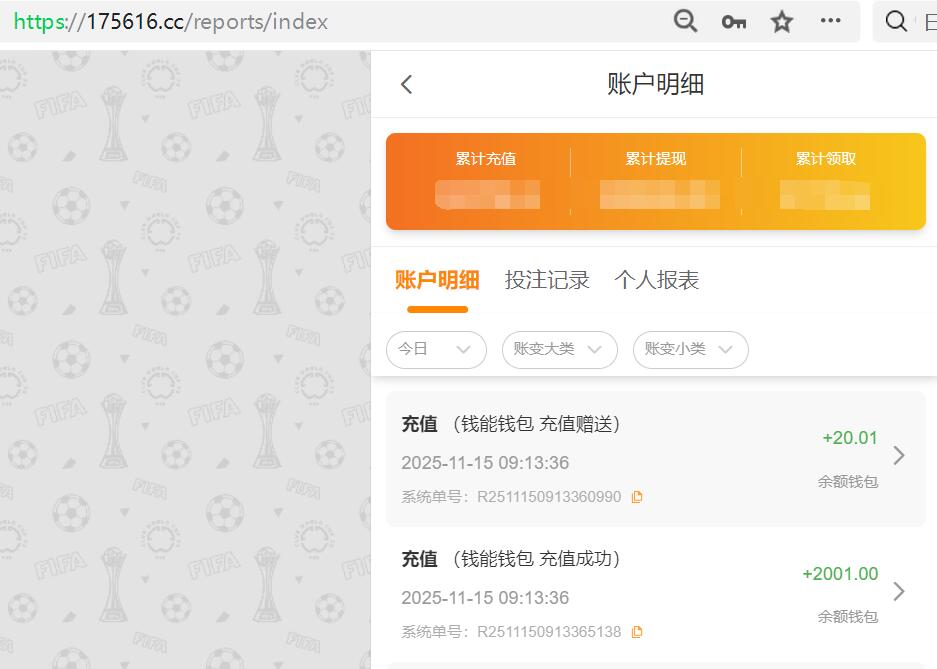Screen dimensions: 937x669
Task: Open the browser three-dot overflow menu
Action: click(830, 21)
